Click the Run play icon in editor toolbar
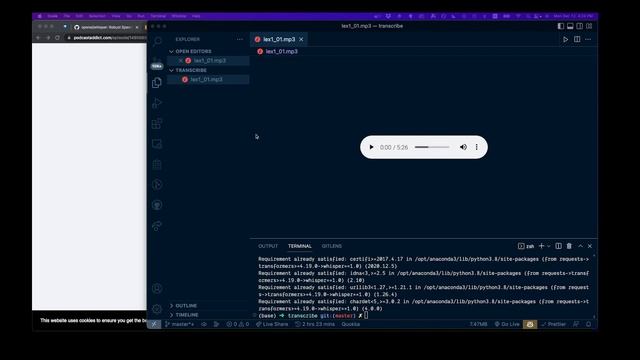The width and height of the screenshot is (640, 360). (565, 40)
